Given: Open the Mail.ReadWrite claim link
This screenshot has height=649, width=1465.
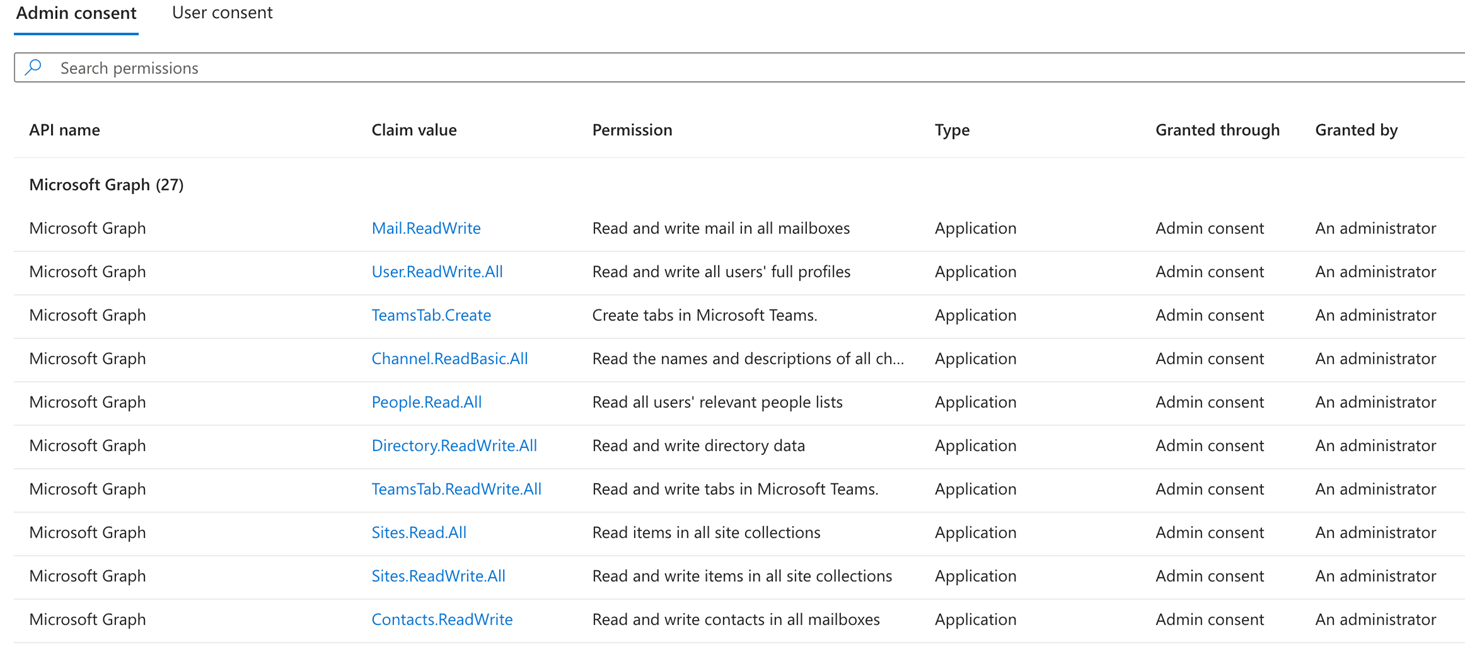Looking at the screenshot, I should (426, 228).
